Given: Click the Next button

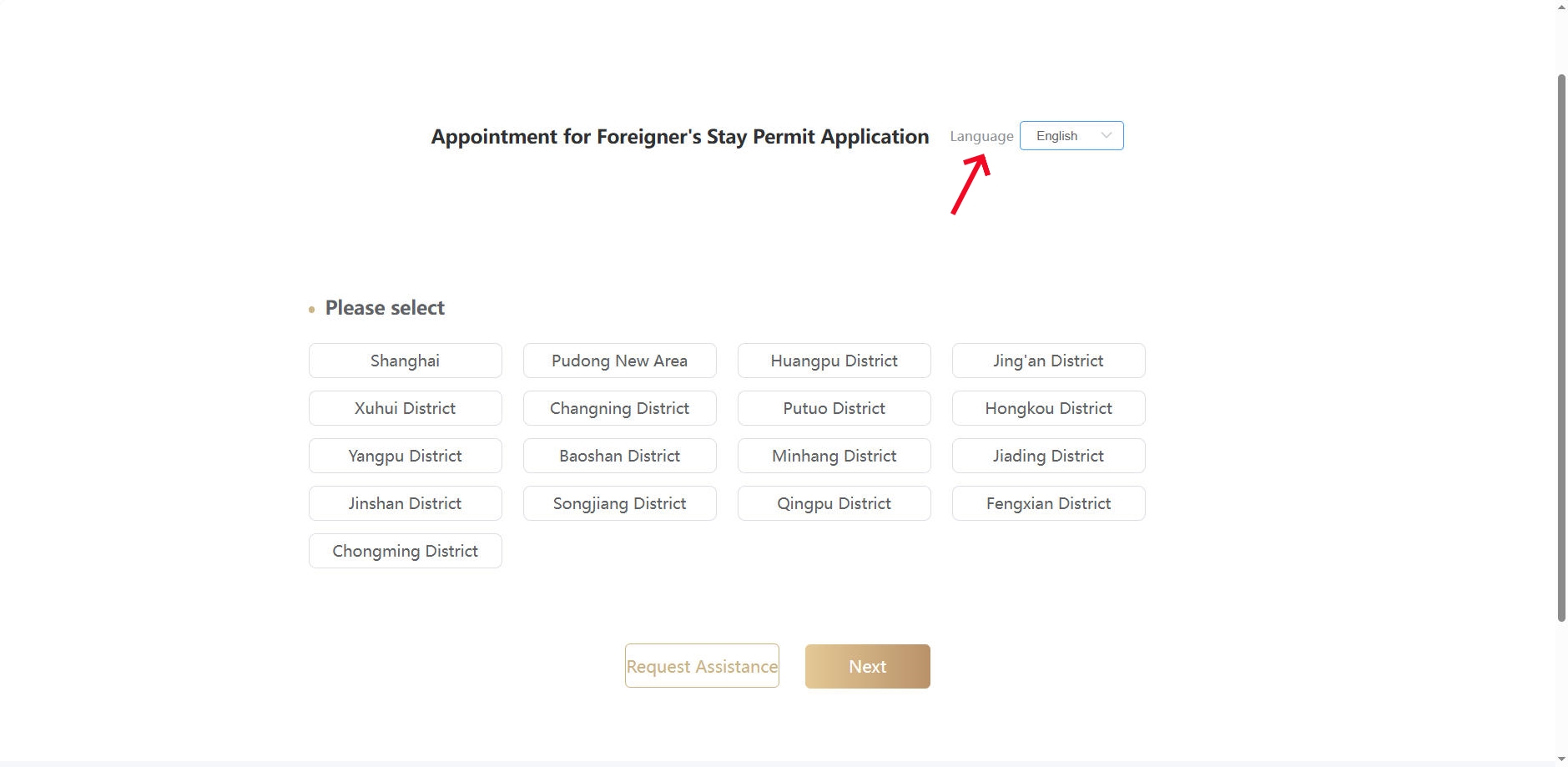Looking at the screenshot, I should 868,666.
